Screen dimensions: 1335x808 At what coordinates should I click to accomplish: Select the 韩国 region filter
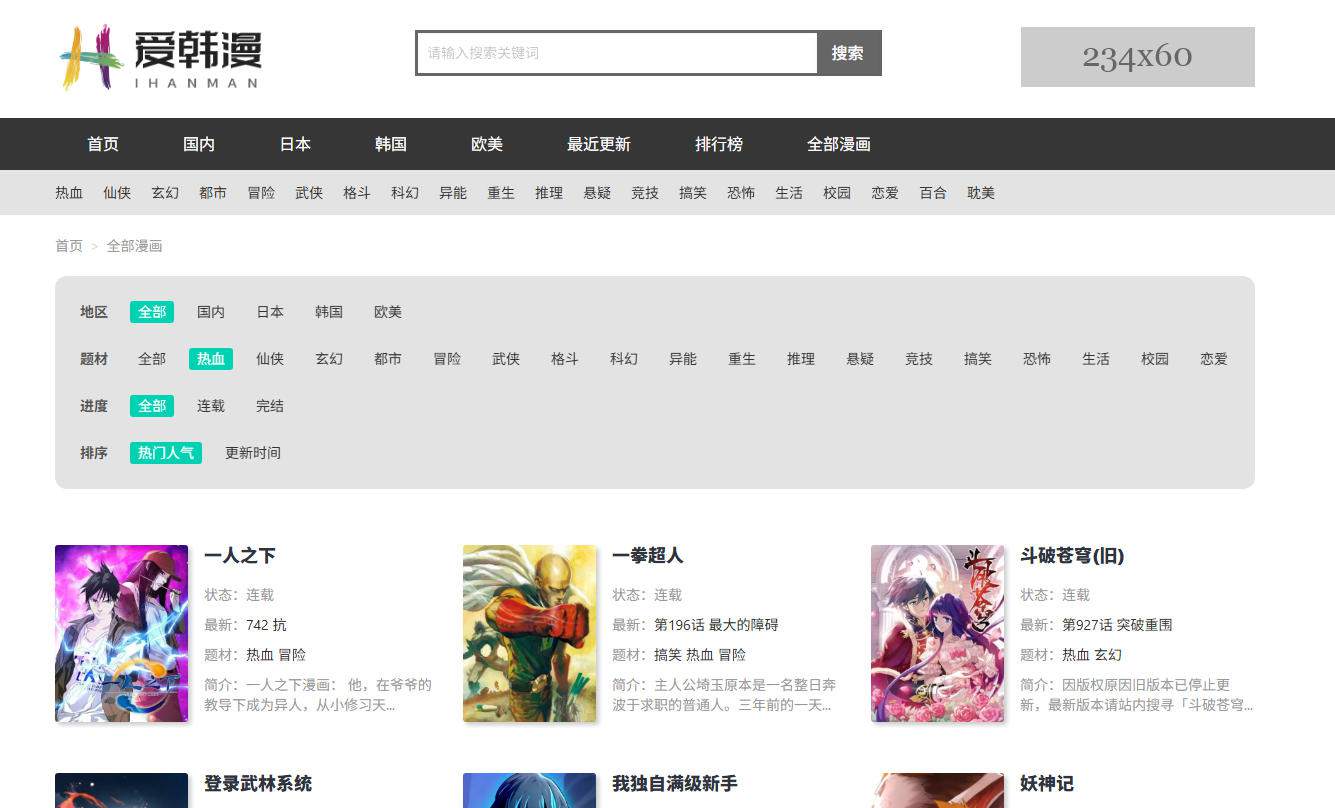[x=328, y=311]
